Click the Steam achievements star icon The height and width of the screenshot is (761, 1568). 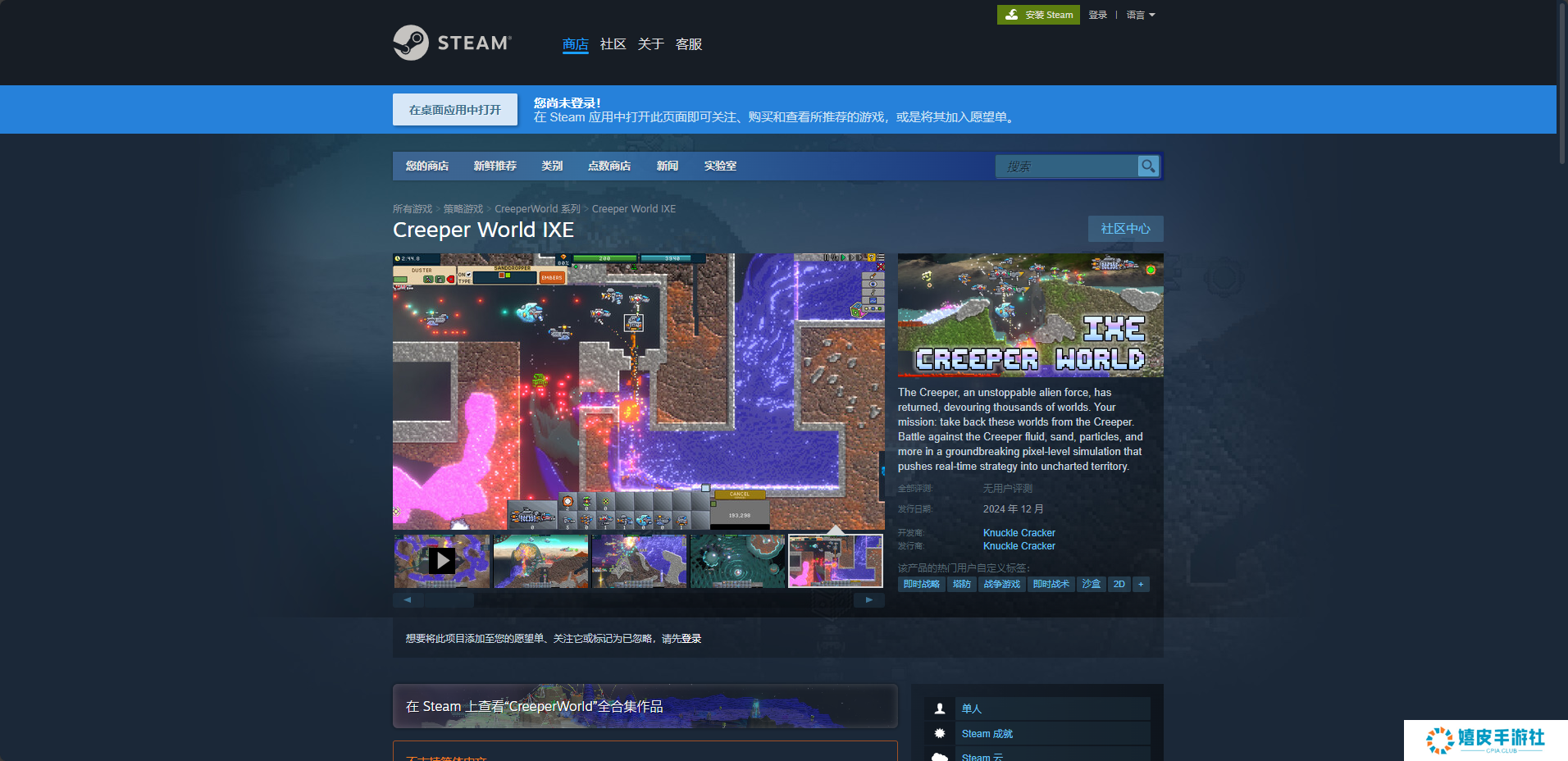tap(940, 733)
